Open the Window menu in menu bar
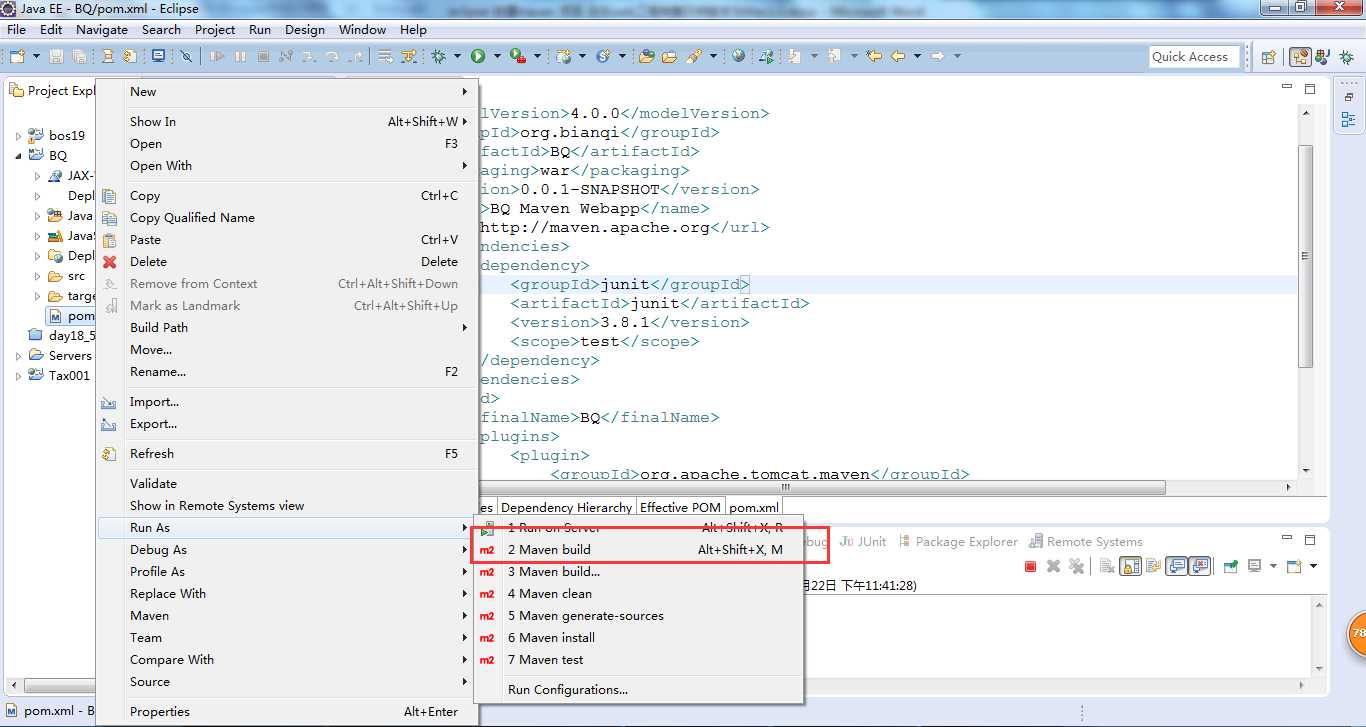Image resolution: width=1366 pixels, height=727 pixels. click(x=362, y=30)
